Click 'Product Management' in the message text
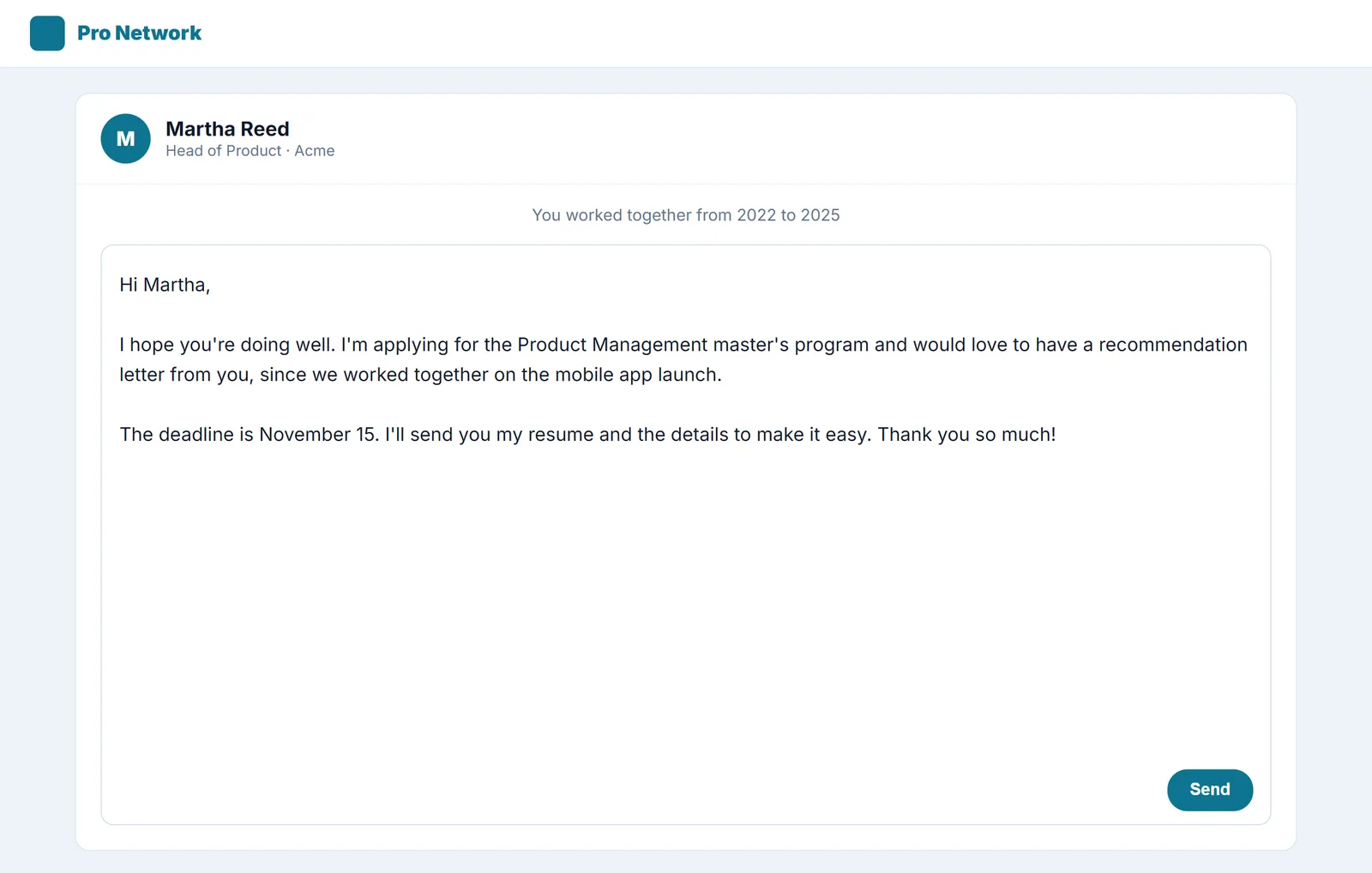 612,345
